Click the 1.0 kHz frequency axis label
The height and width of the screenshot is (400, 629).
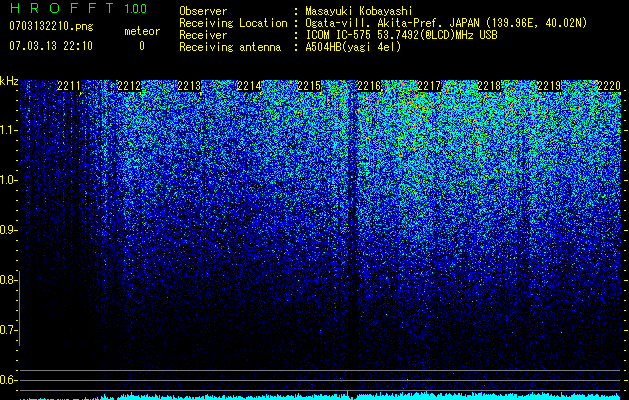pyautogui.click(x=7, y=180)
